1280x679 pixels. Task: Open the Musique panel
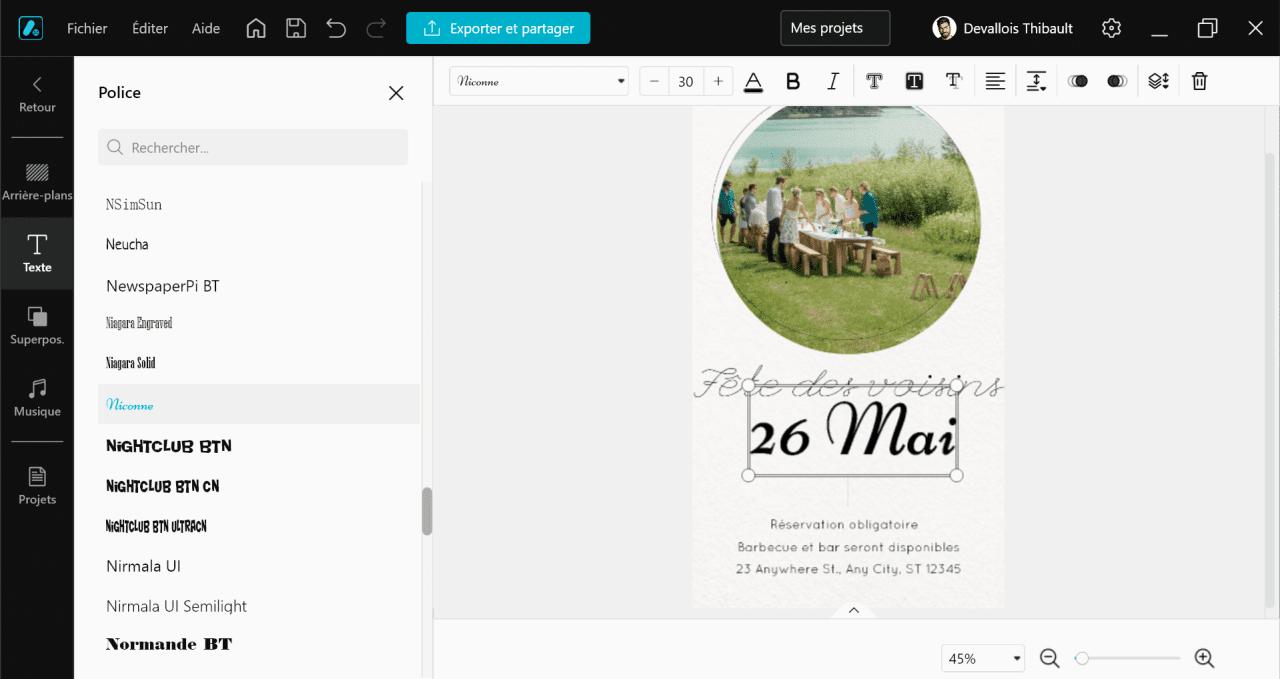click(37, 397)
